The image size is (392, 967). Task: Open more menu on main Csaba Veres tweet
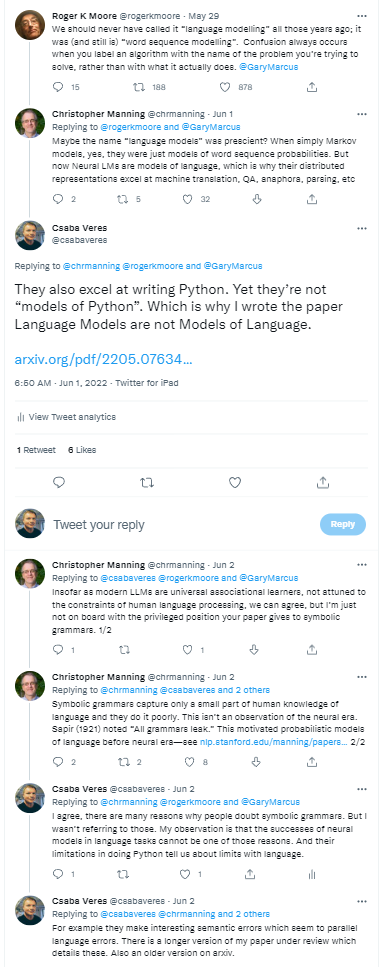click(362, 228)
